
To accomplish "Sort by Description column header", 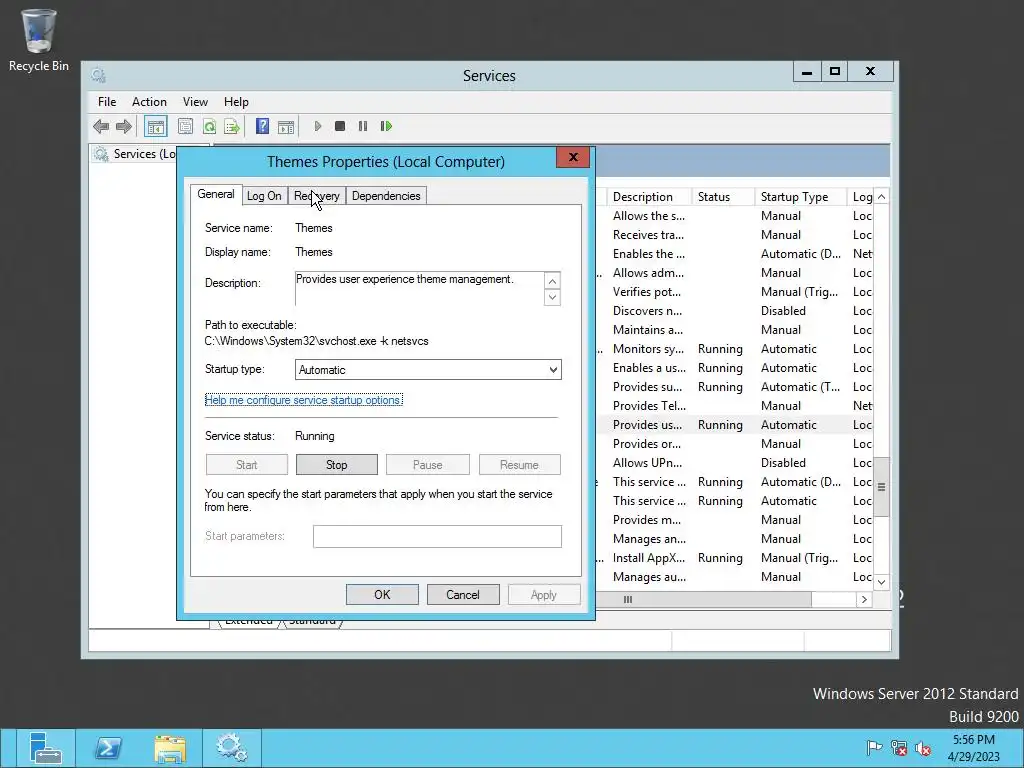I will tap(649, 197).
